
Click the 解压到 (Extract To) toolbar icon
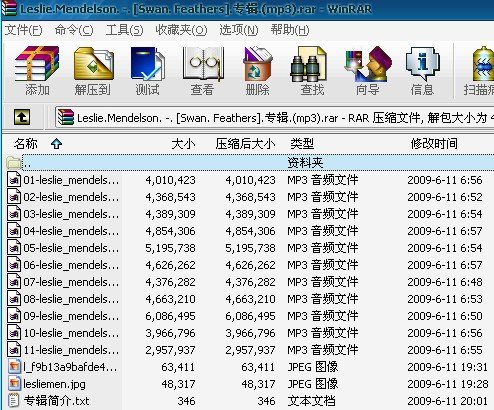[x=93, y=64]
